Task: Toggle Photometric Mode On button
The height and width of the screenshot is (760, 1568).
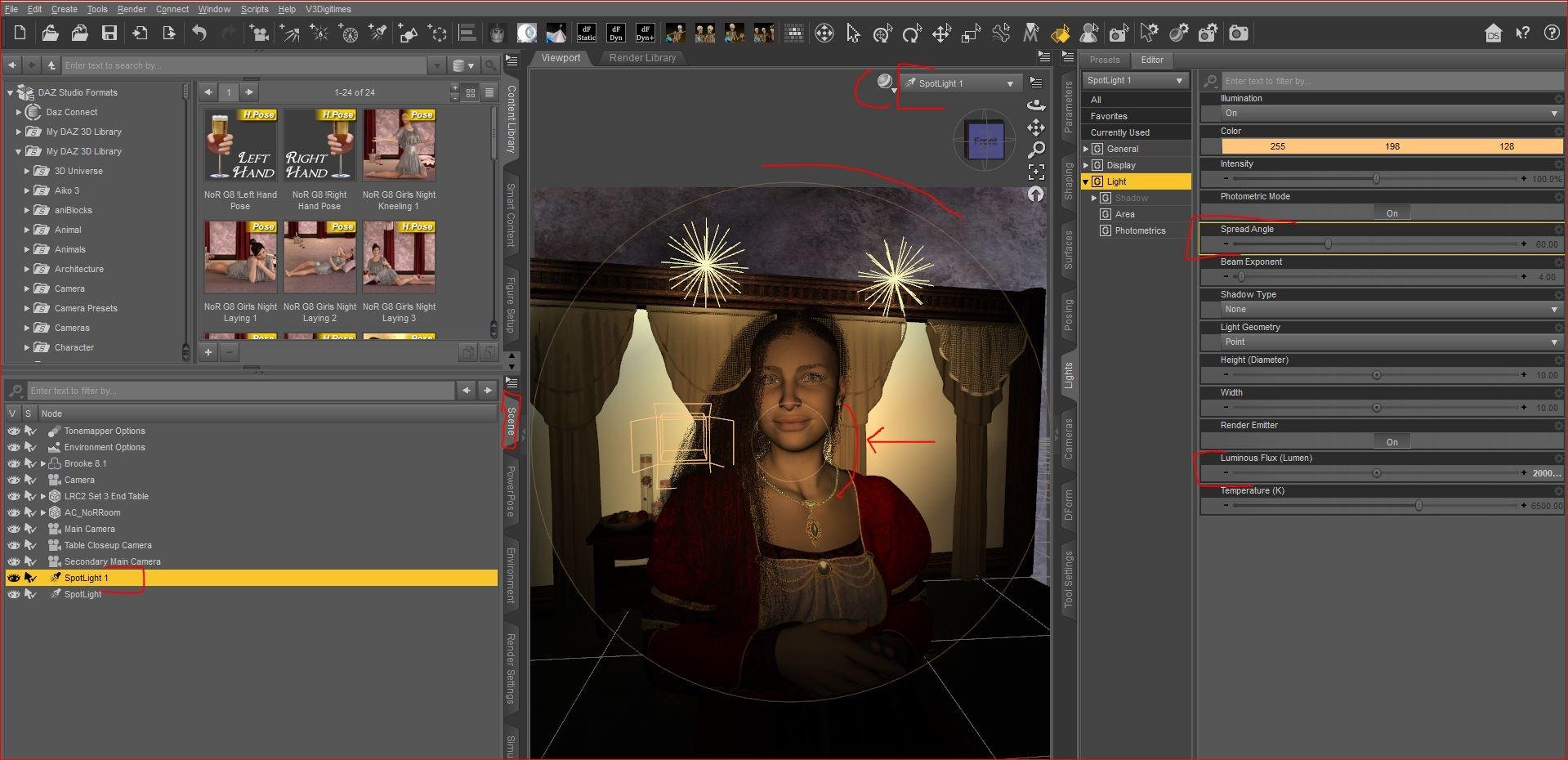Action: click(x=1392, y=213)
